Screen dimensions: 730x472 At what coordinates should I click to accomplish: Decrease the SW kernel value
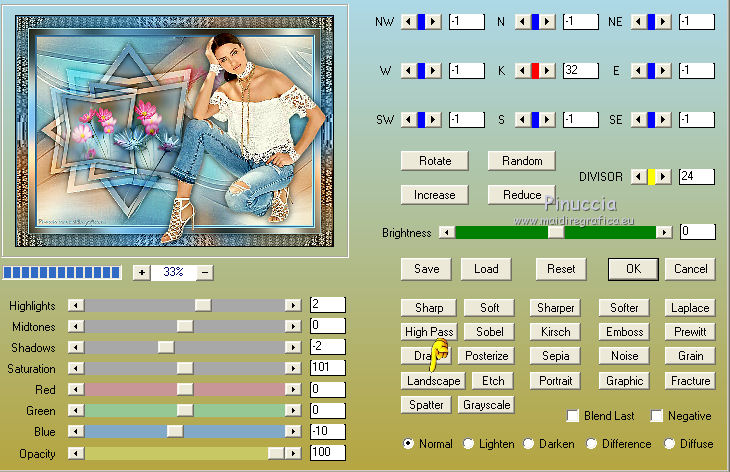(x=409, y=120)
